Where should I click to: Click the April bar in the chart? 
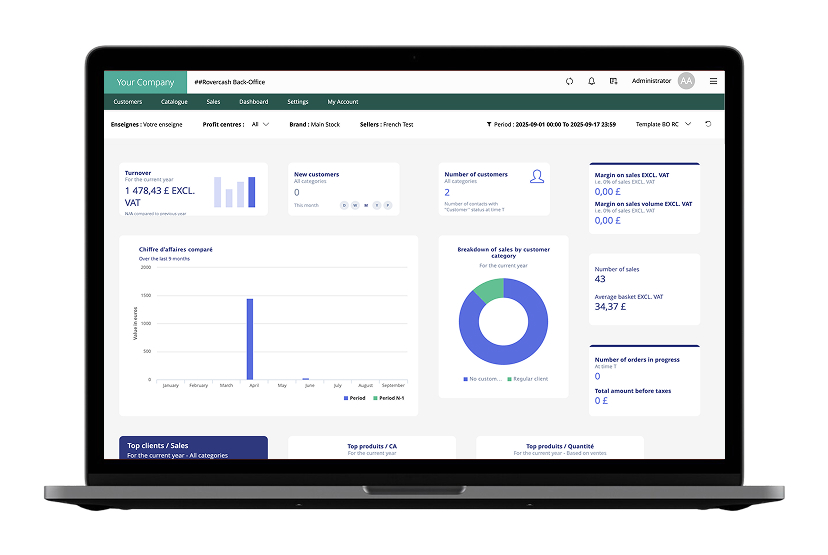point(249,339)
